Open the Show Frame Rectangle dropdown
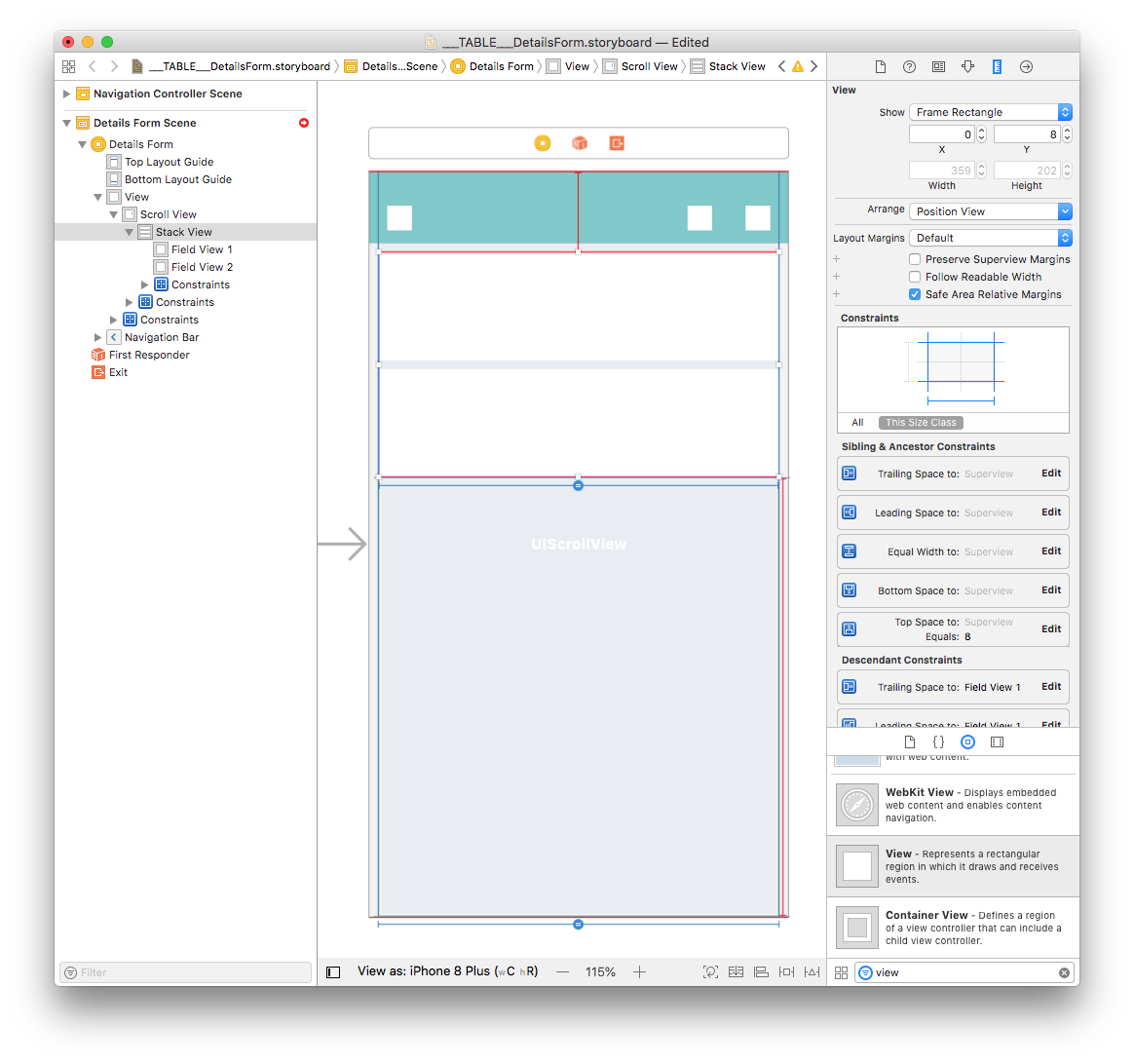 tap(990, 112)
